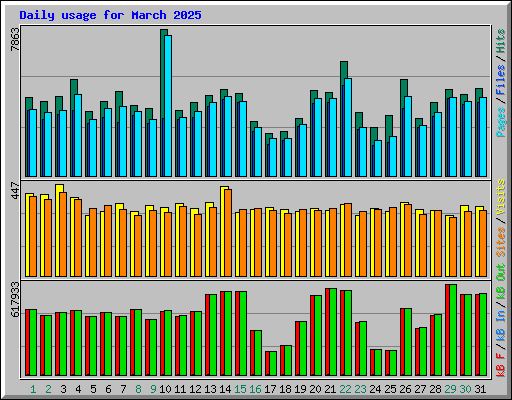Viewport: 512px width, 400px height.
Task: Select day label 19 on the x-axis
Action: coord(300,389)
